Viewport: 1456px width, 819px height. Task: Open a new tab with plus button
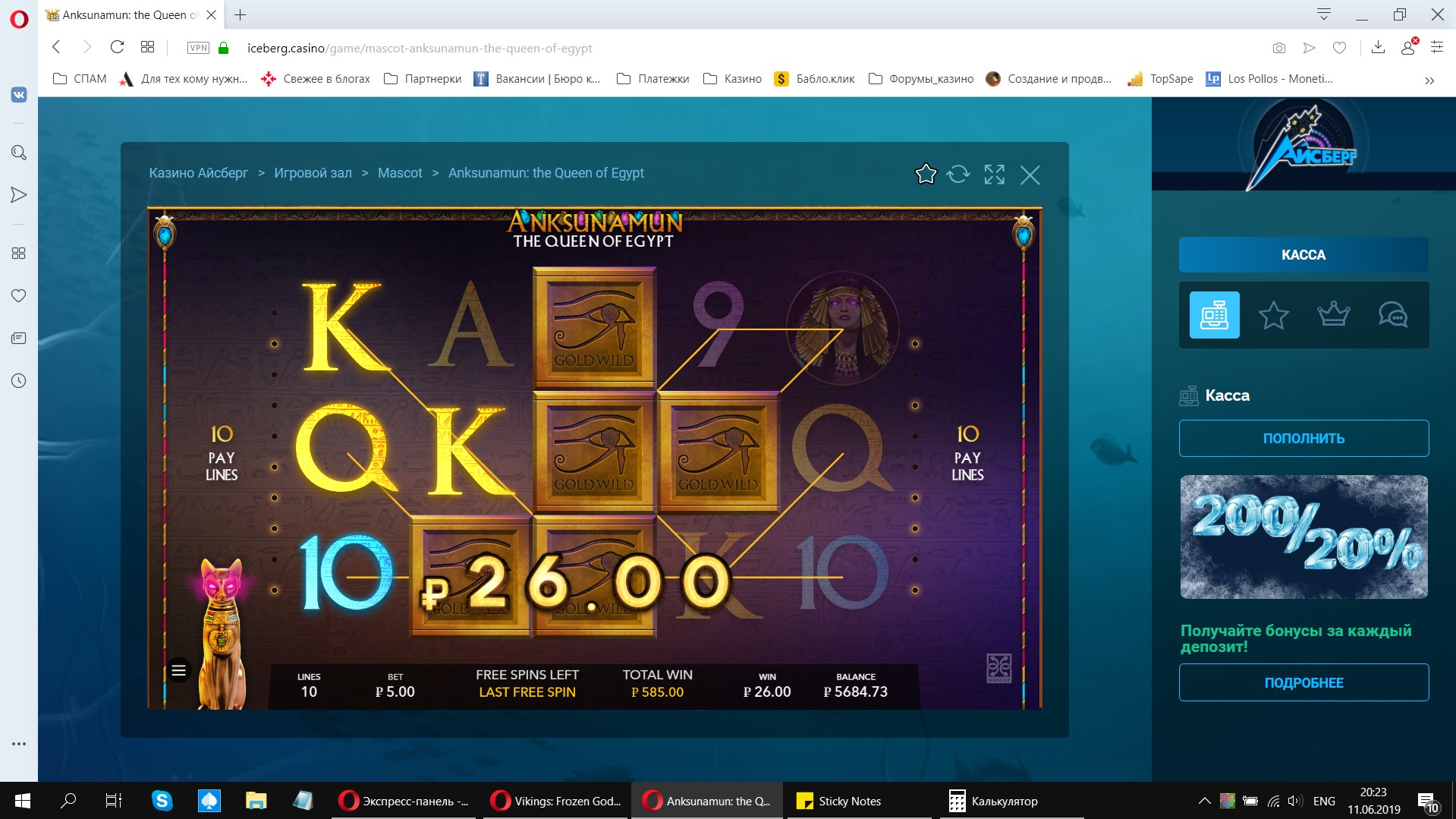tap(240, 14)
